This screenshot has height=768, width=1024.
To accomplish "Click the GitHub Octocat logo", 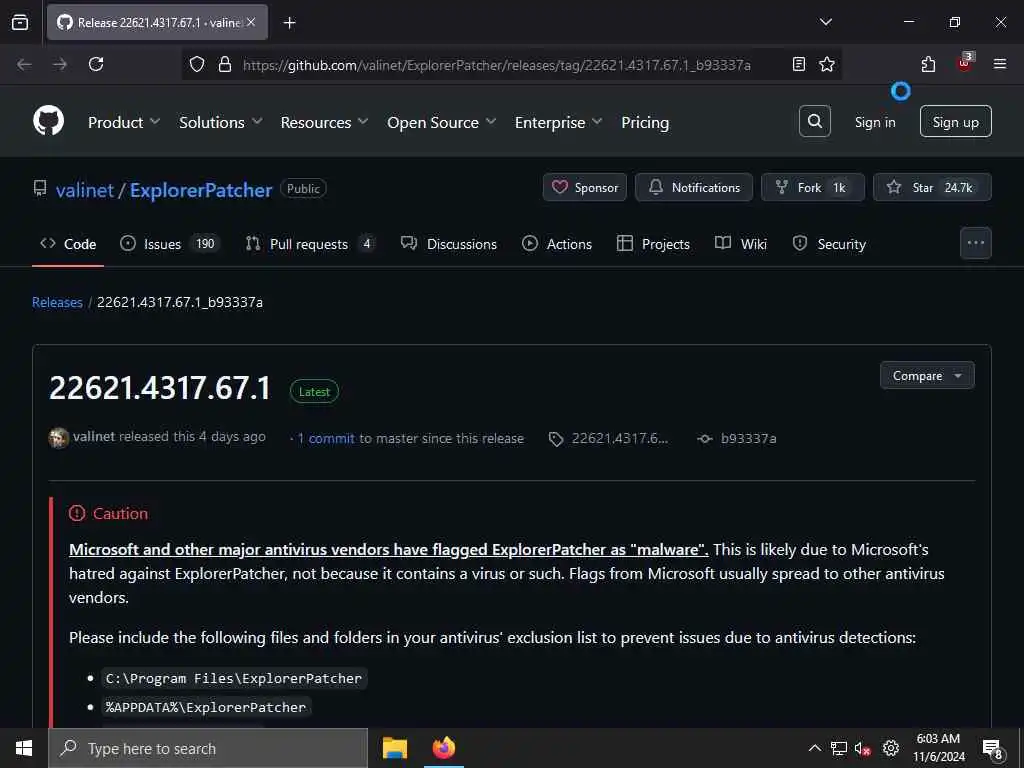I will 48,121.
